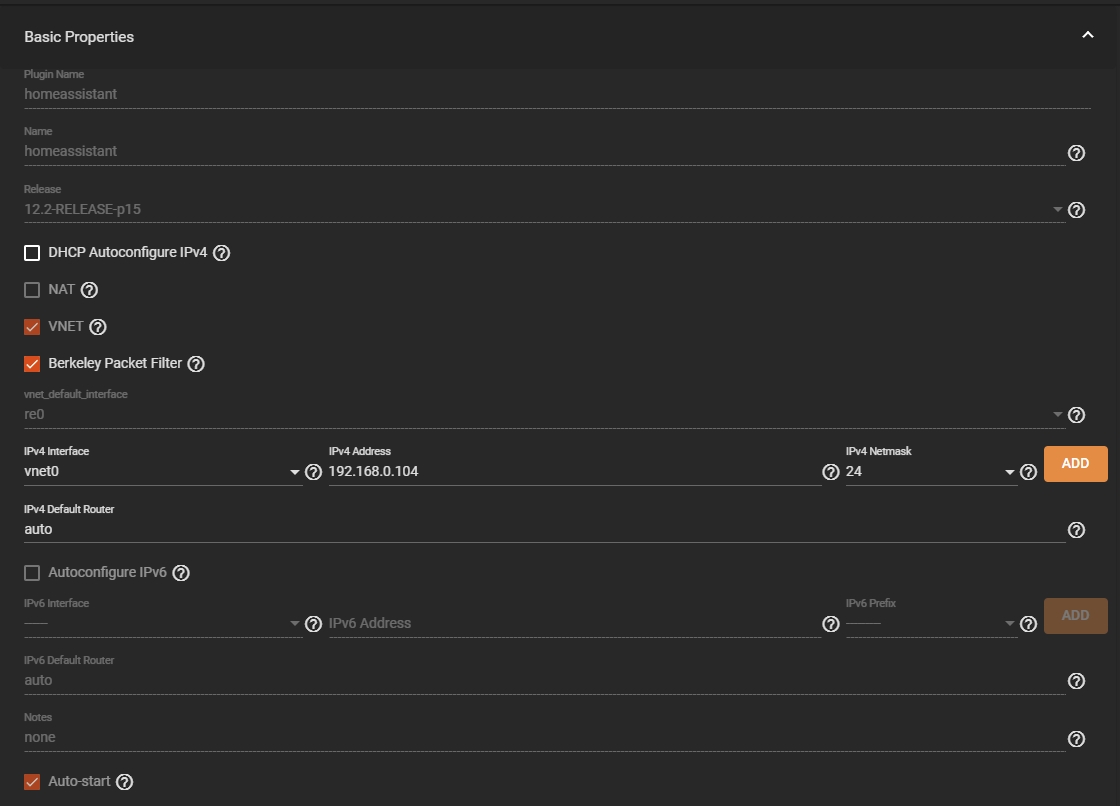
Task: Disable the Auto-start checkbox
Action: coord(32,782)
